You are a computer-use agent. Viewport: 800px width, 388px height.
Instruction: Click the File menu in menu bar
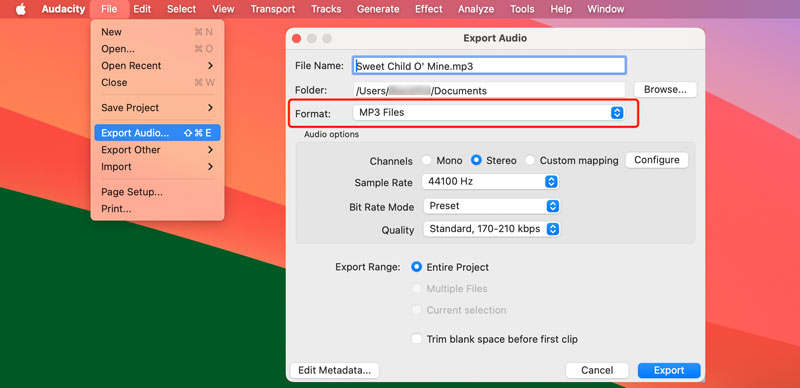[x=109, y=9]
